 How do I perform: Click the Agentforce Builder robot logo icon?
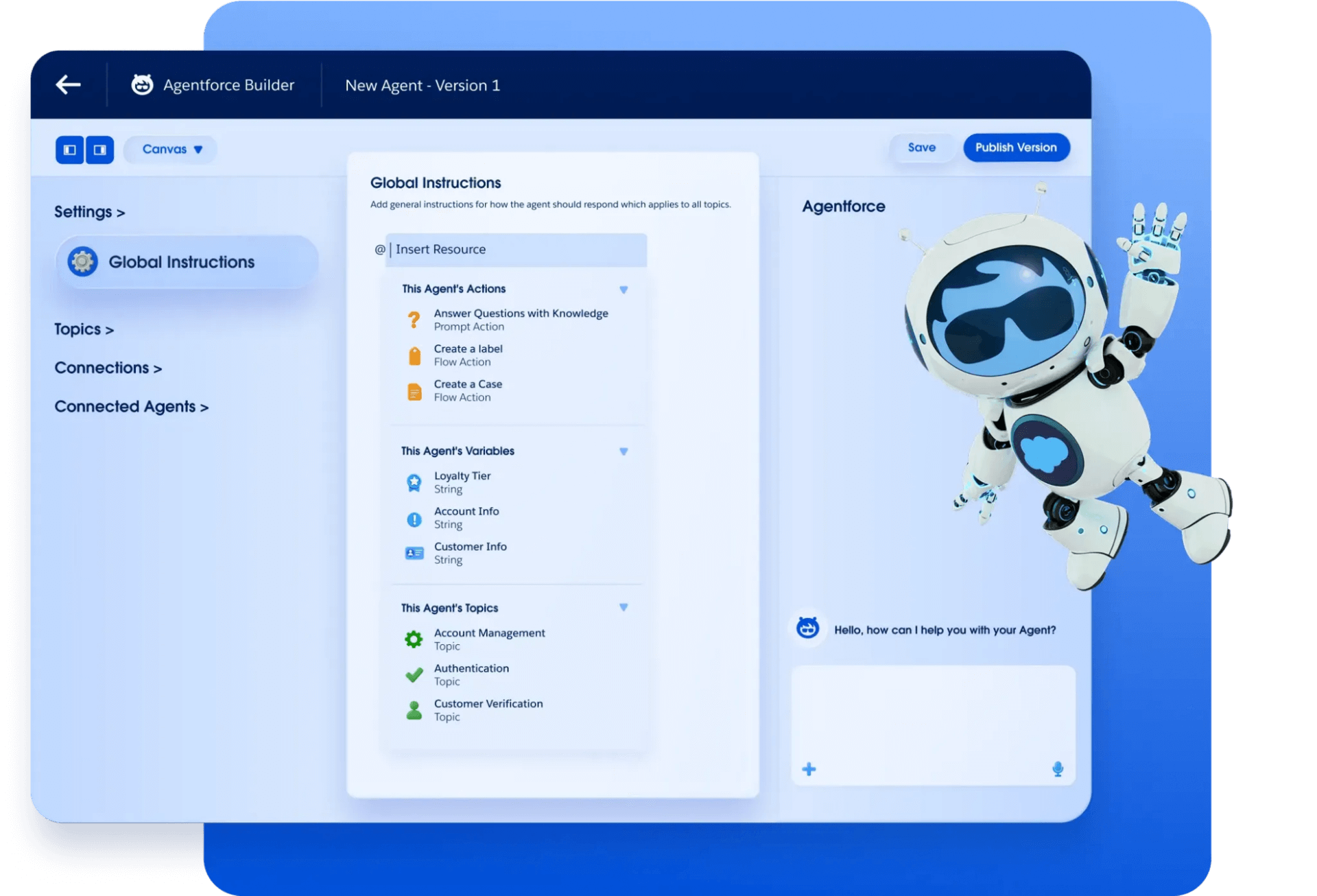[141, 85]
